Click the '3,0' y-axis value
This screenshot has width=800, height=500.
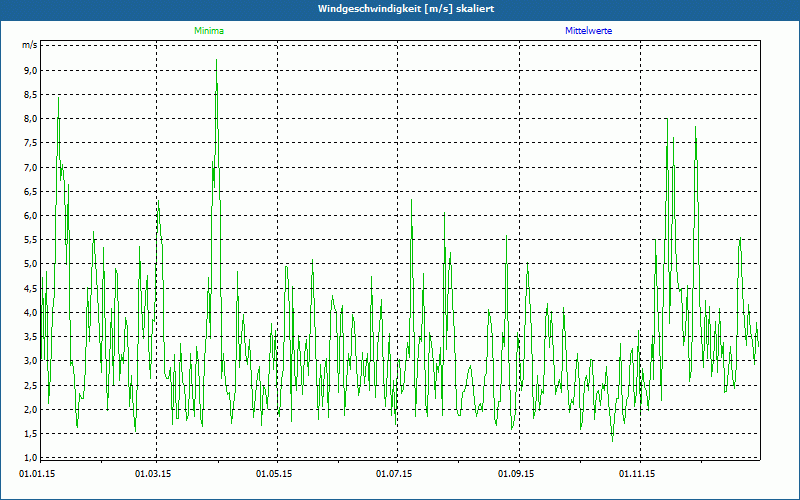tap(31, 361)
